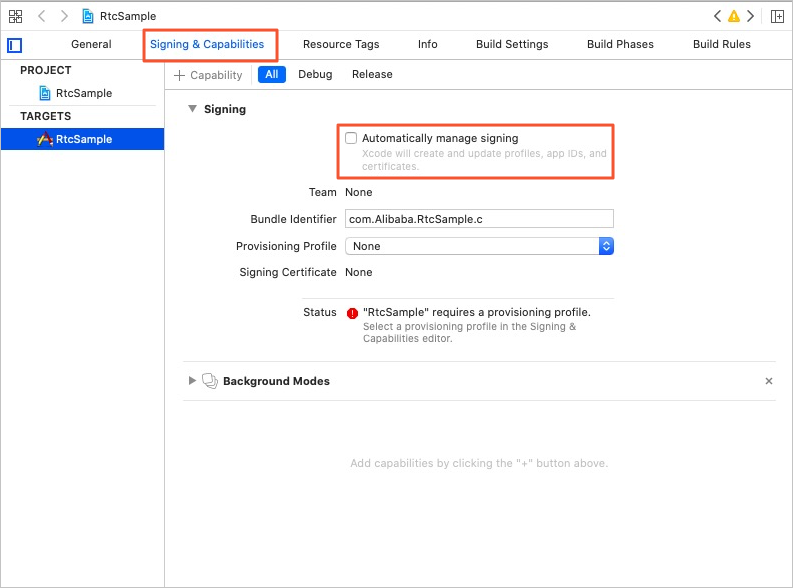Click the Bundle Identifier text field
Image resolution: width=793 pixels, height=588 pixels.
click(x=479, y=219)
